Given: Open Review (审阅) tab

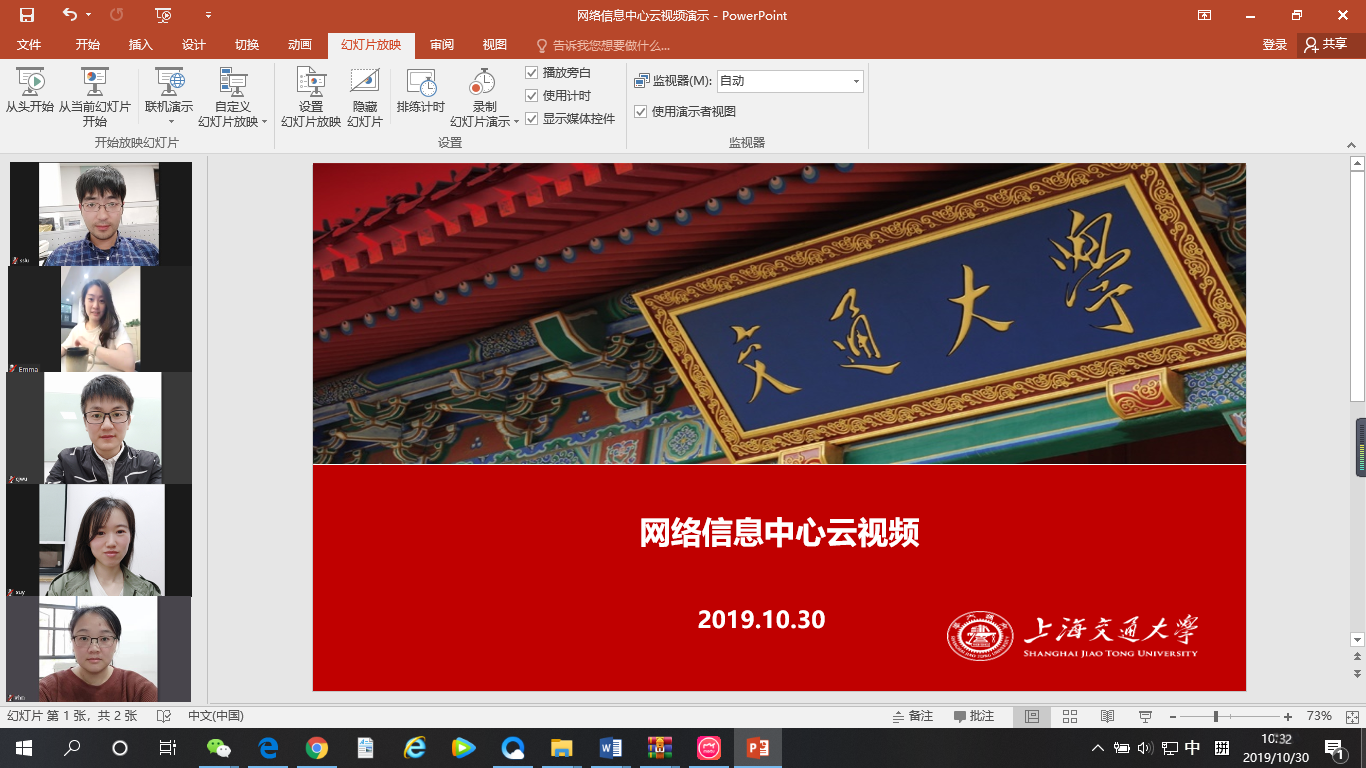Looking at the screenshot, I should [442, 45].
